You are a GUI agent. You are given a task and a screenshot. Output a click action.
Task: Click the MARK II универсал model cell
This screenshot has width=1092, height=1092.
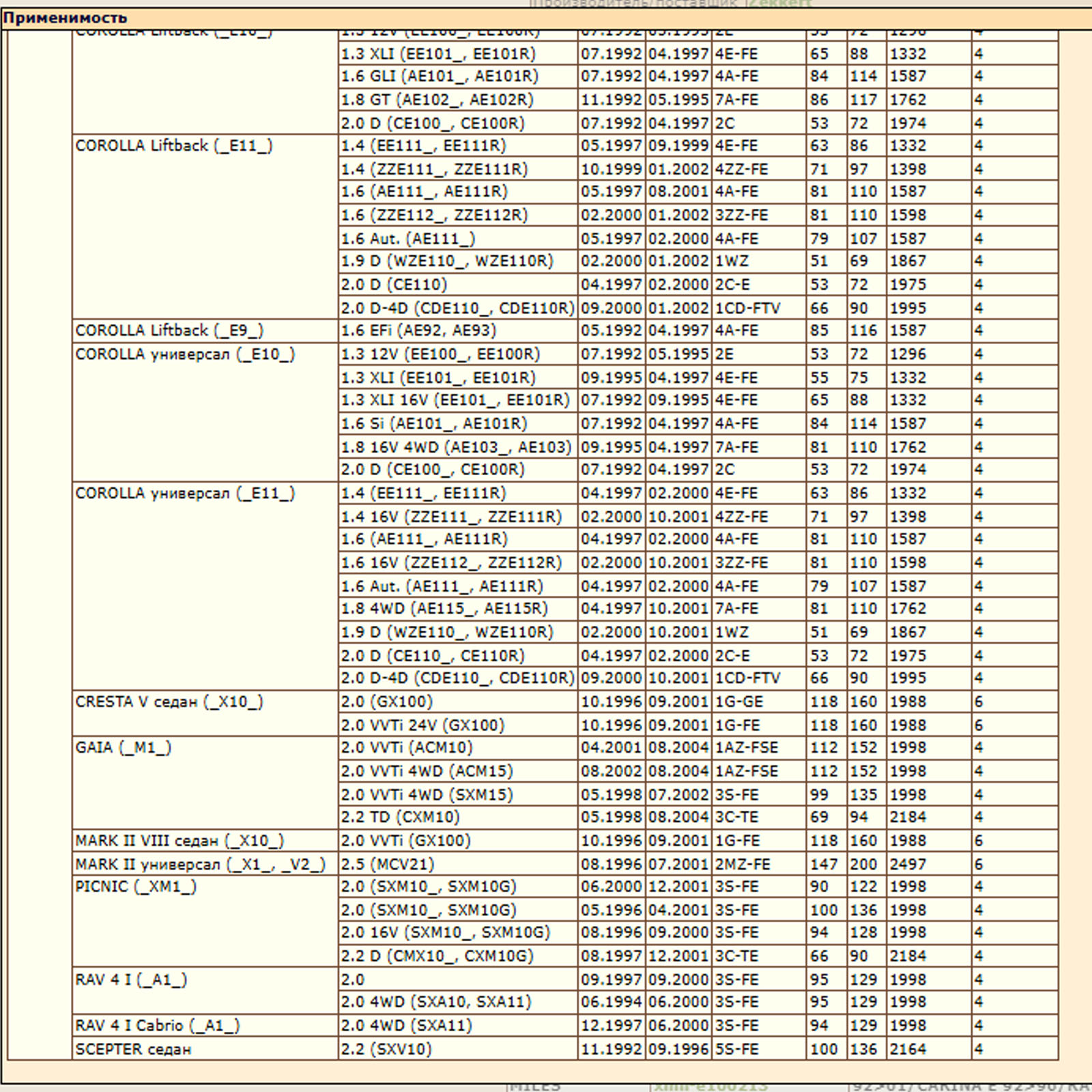[x=200, y=865]
